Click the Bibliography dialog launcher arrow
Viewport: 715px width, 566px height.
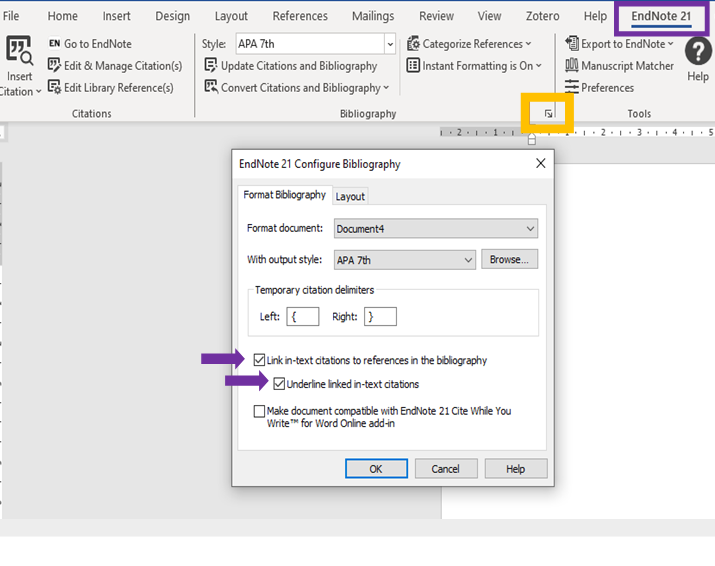point(548,114)
